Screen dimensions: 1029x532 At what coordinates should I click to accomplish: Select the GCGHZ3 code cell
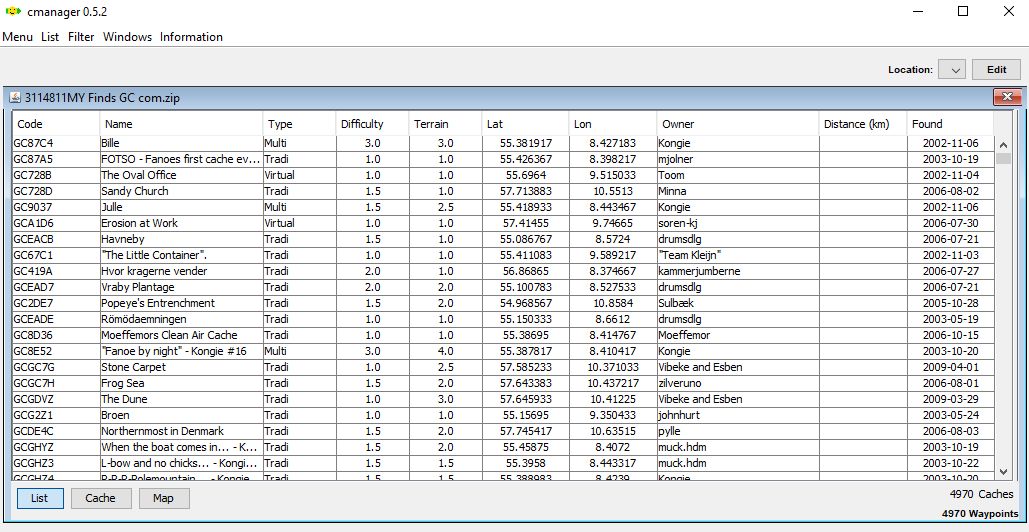[56, 463]
